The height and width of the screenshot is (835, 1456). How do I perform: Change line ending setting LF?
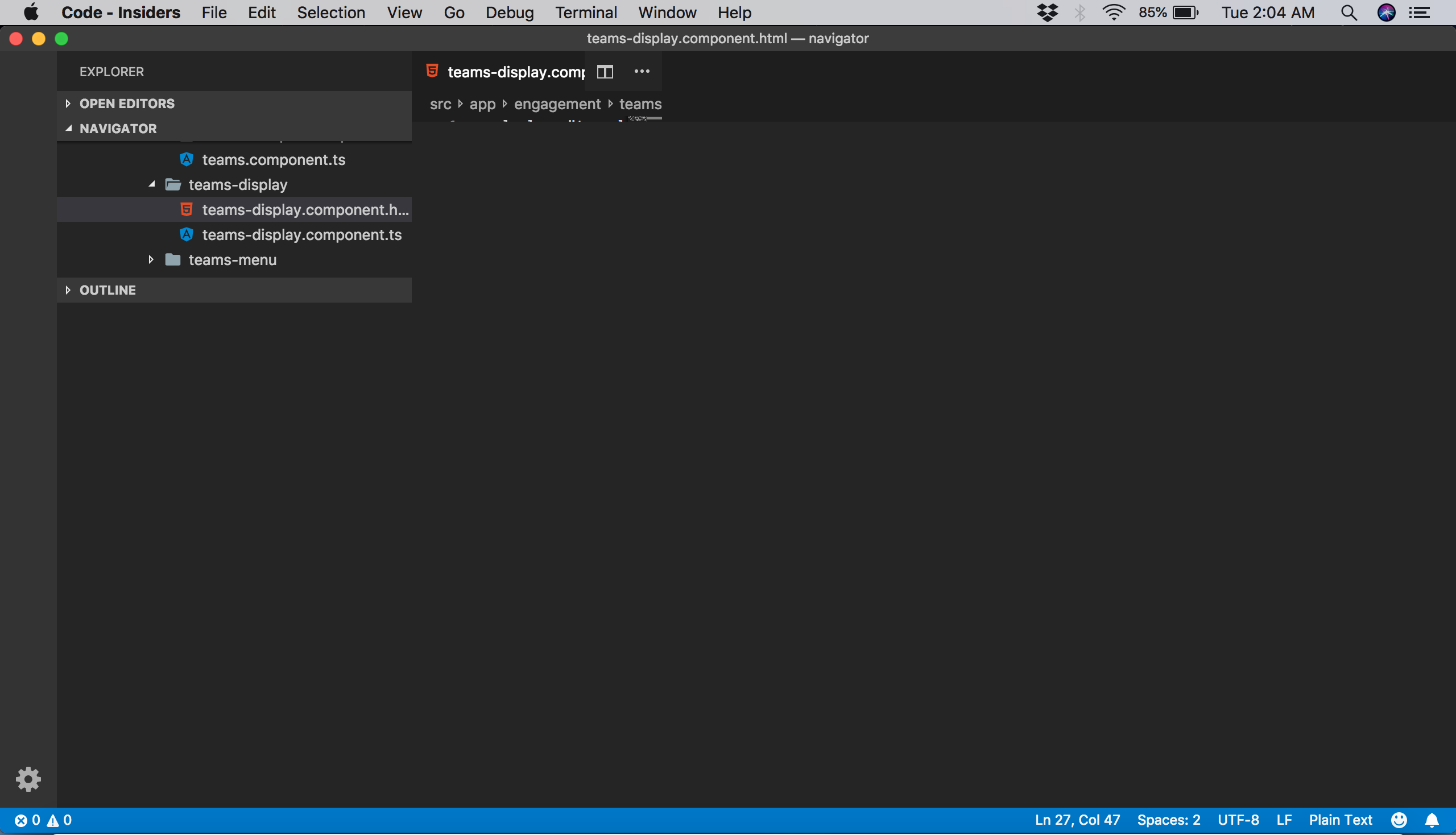[x=1285, y=820]
